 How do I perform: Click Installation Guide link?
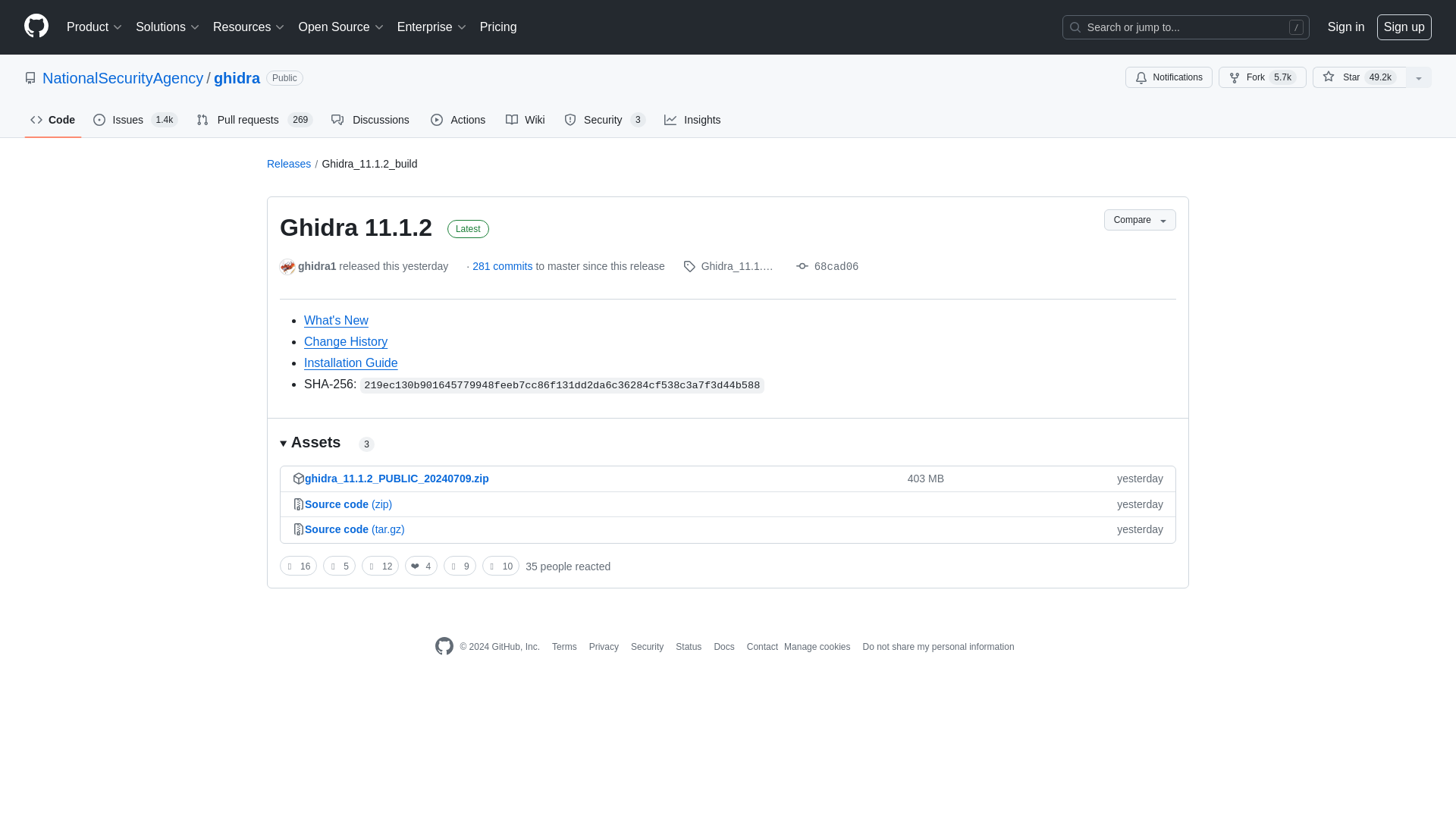pyautogui.click(x=350, y=362)
